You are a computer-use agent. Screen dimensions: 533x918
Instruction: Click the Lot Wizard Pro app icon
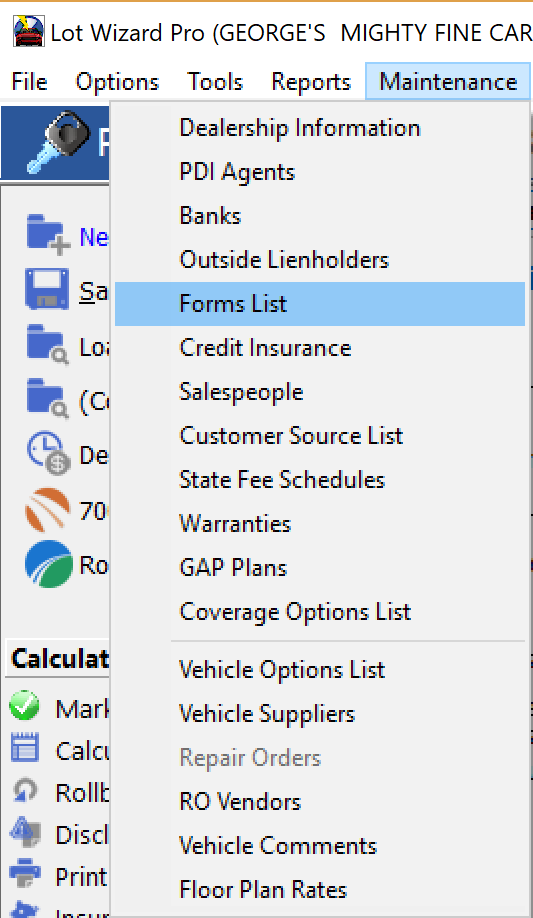tap(29, 32)
